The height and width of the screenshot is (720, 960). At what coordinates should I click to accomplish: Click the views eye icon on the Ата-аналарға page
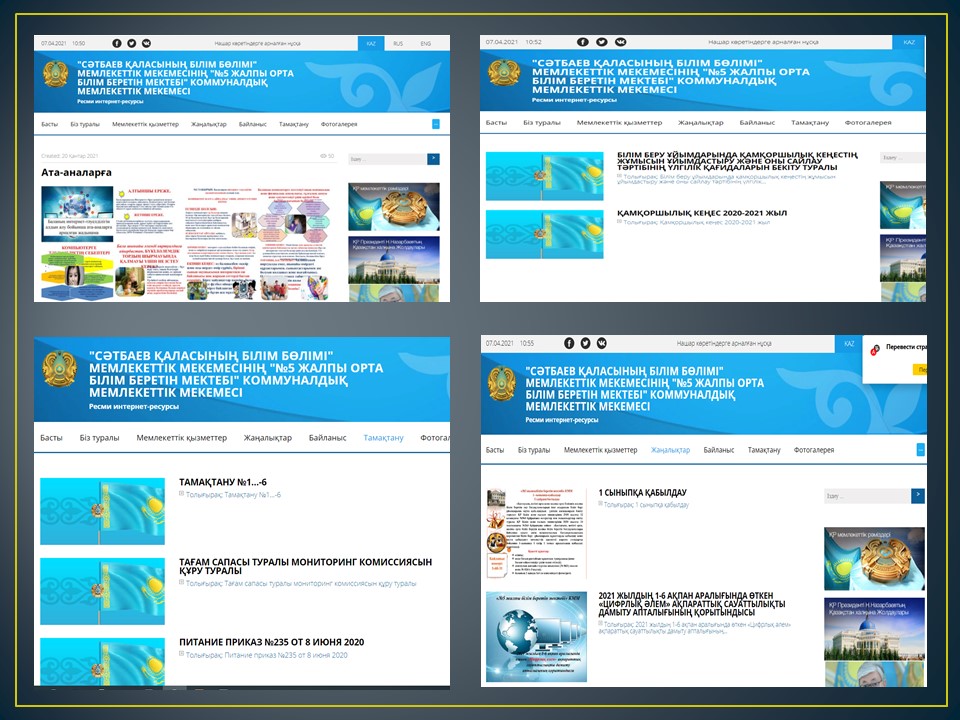pyautogui.click(x=323, y=156)
